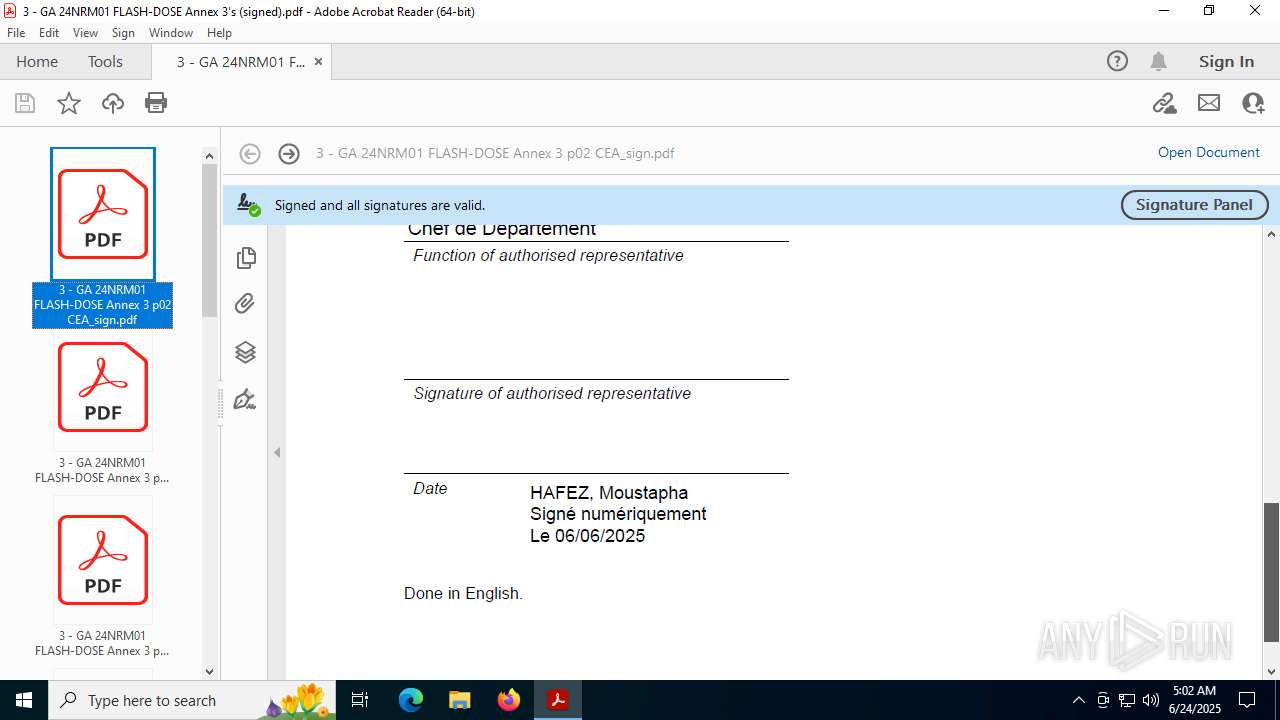This screenshot has height=720, width=1280.
Task: Go to next portfolio file arrow
Action: (289, 153)
